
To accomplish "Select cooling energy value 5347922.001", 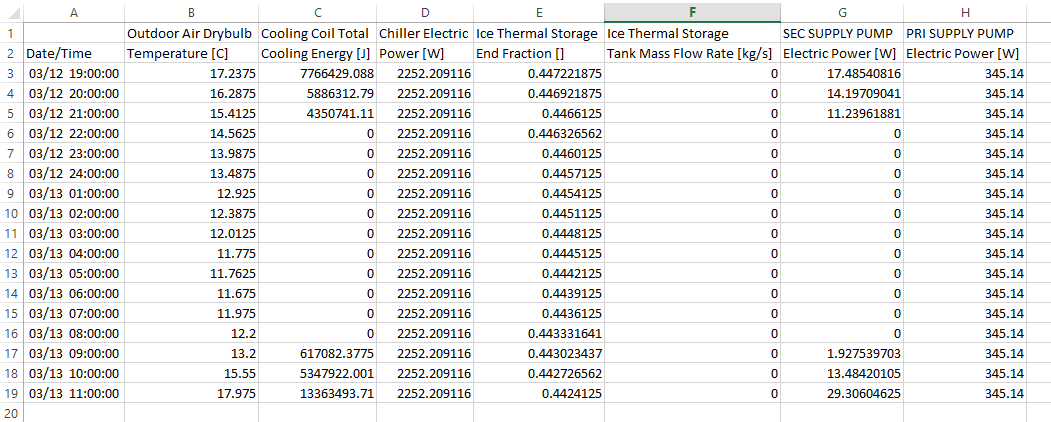I will pyautogui.click(x=317, y=373).
